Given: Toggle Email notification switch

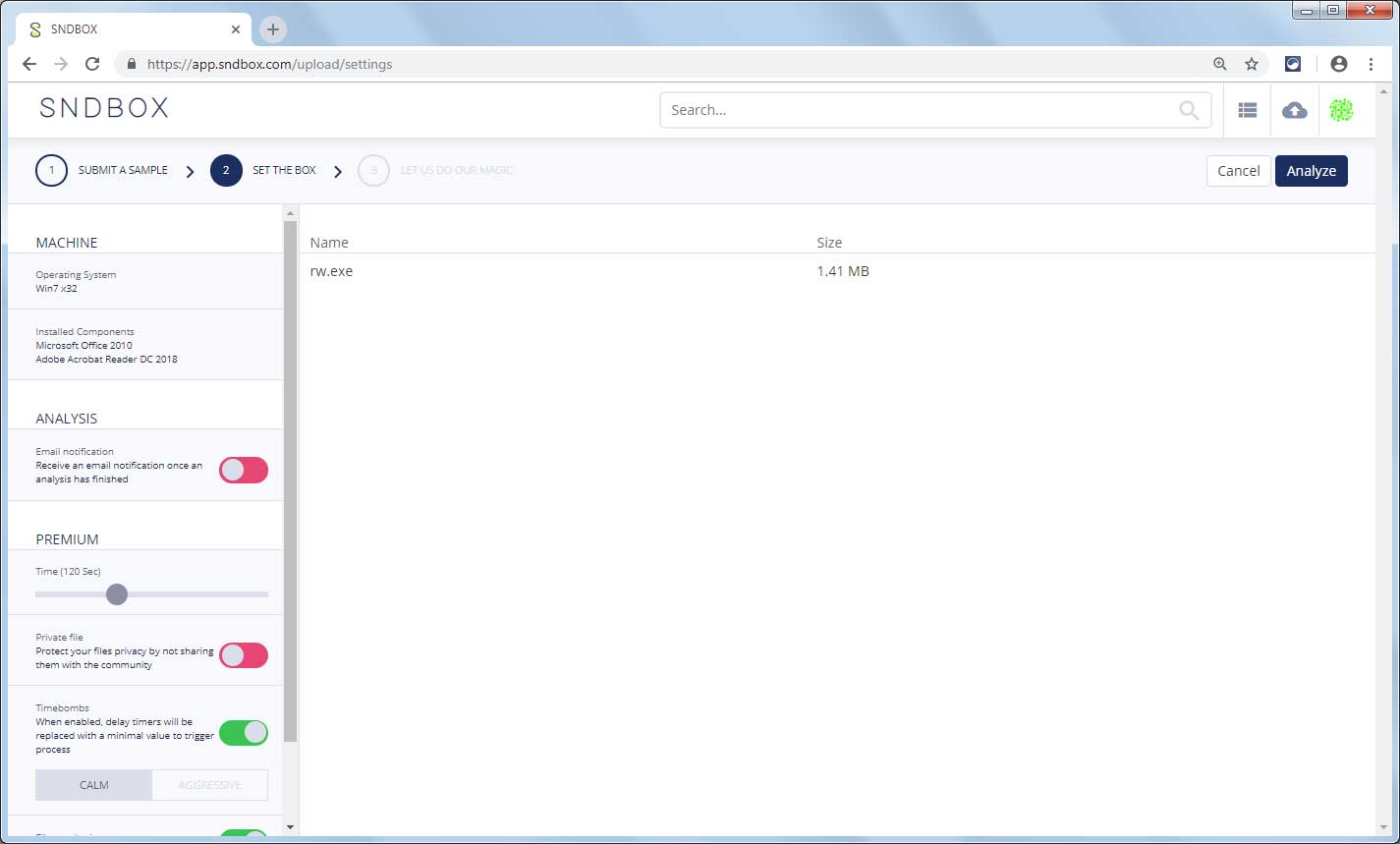Looking at the screenshot, I should tap(244, 470).
